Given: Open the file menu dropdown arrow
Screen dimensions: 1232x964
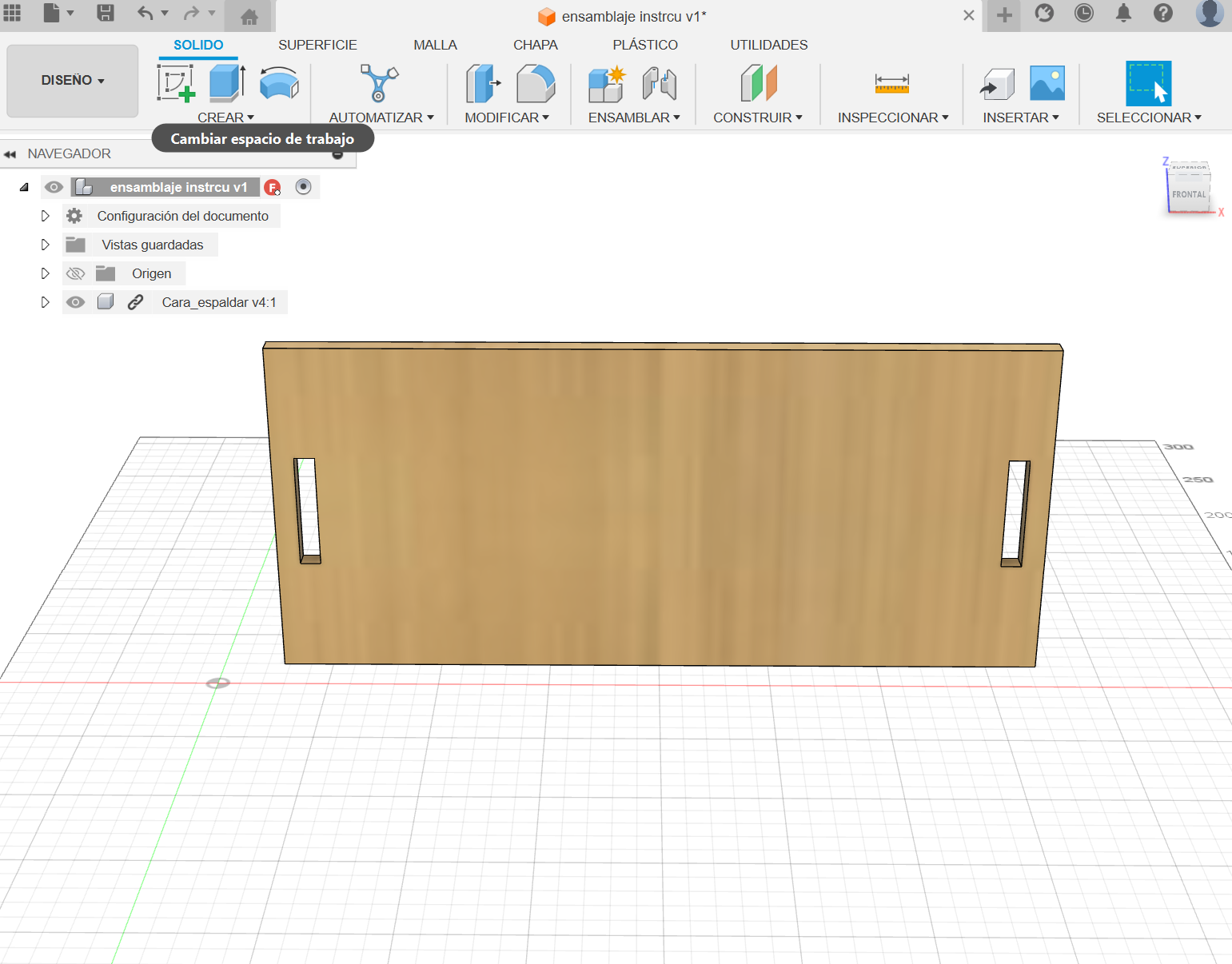Looking at the screenshot, I should click(x=70, y=13).
